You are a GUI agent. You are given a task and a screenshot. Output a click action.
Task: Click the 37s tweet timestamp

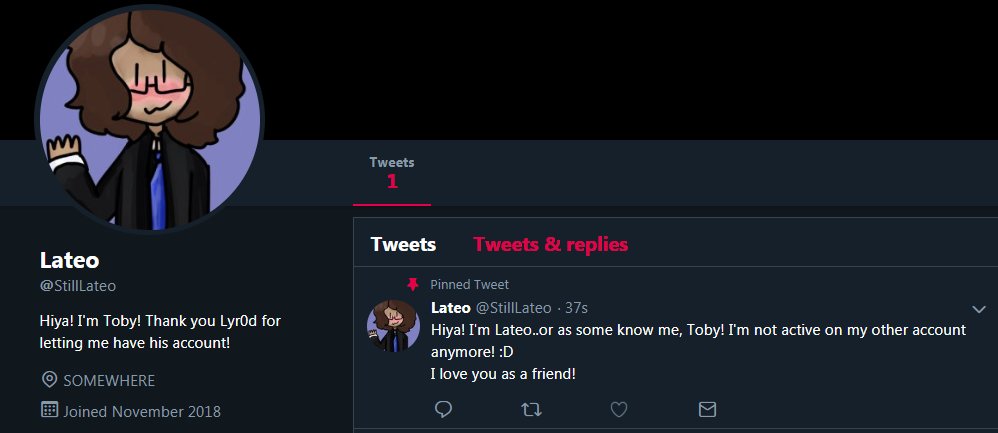[576, 308]
